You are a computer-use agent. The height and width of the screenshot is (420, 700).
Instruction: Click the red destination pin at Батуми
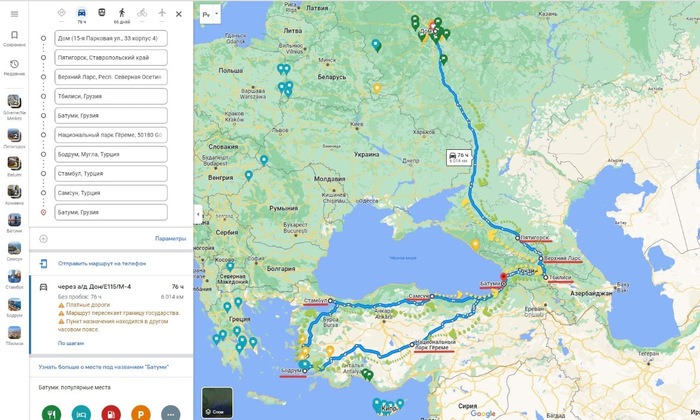[x=503, y=278]
